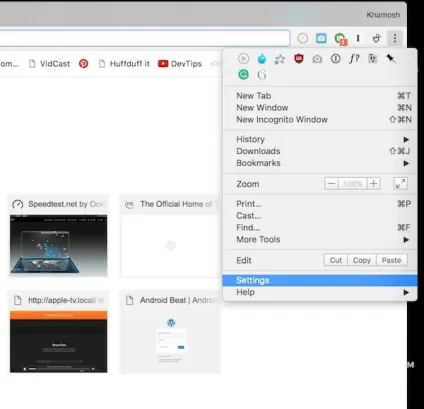Click the hand pointer extension icon in toolbar
The image size is (424, 409).
point(377,38)
